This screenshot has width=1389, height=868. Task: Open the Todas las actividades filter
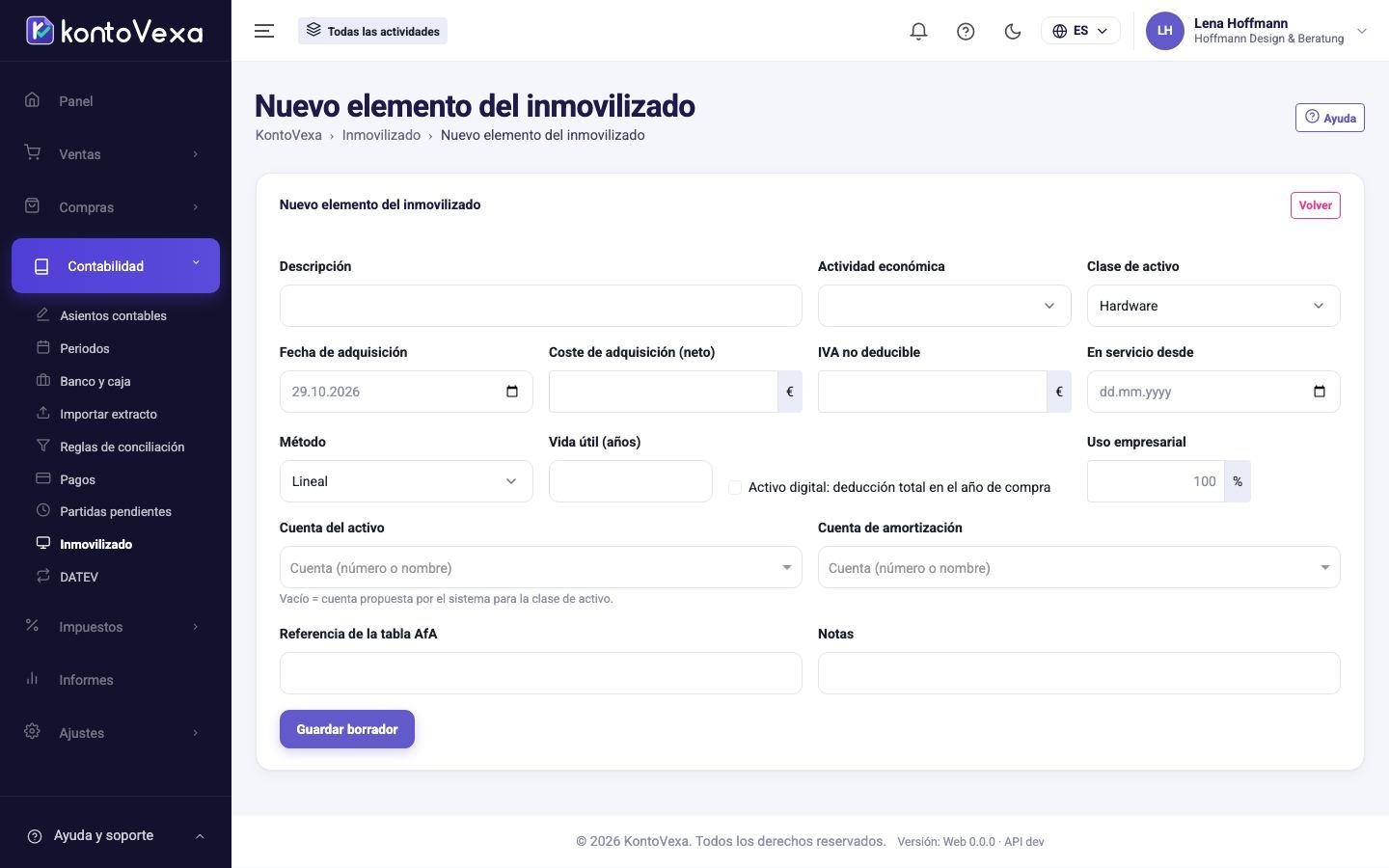pos(372,31)
